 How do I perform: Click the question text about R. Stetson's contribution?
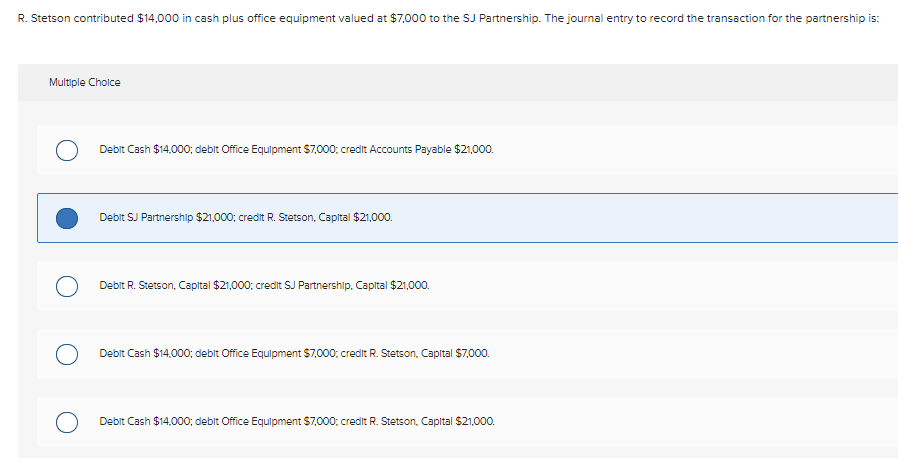pyautogui.click(x=448, y=18)
